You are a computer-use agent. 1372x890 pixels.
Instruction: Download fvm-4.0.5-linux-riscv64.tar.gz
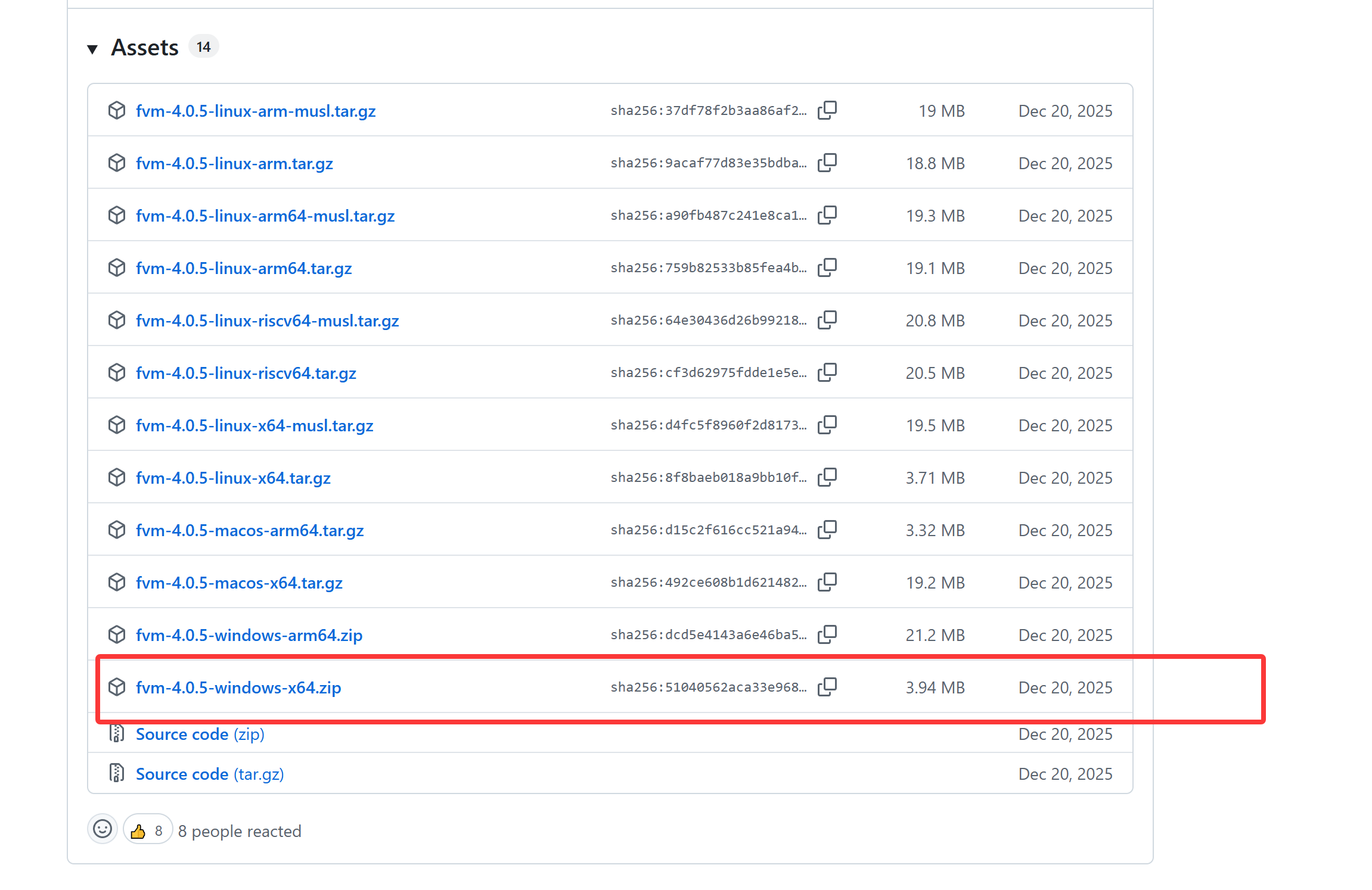click(246, 373)
